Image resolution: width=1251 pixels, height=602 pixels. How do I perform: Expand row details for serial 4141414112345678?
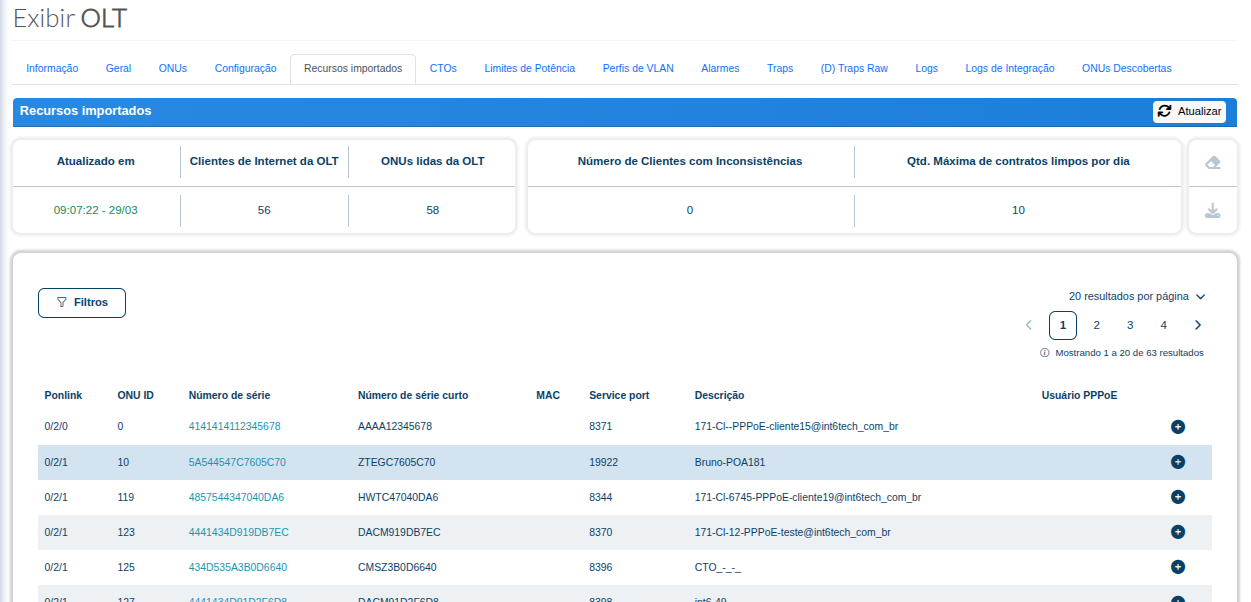(x=1178, y=427)
